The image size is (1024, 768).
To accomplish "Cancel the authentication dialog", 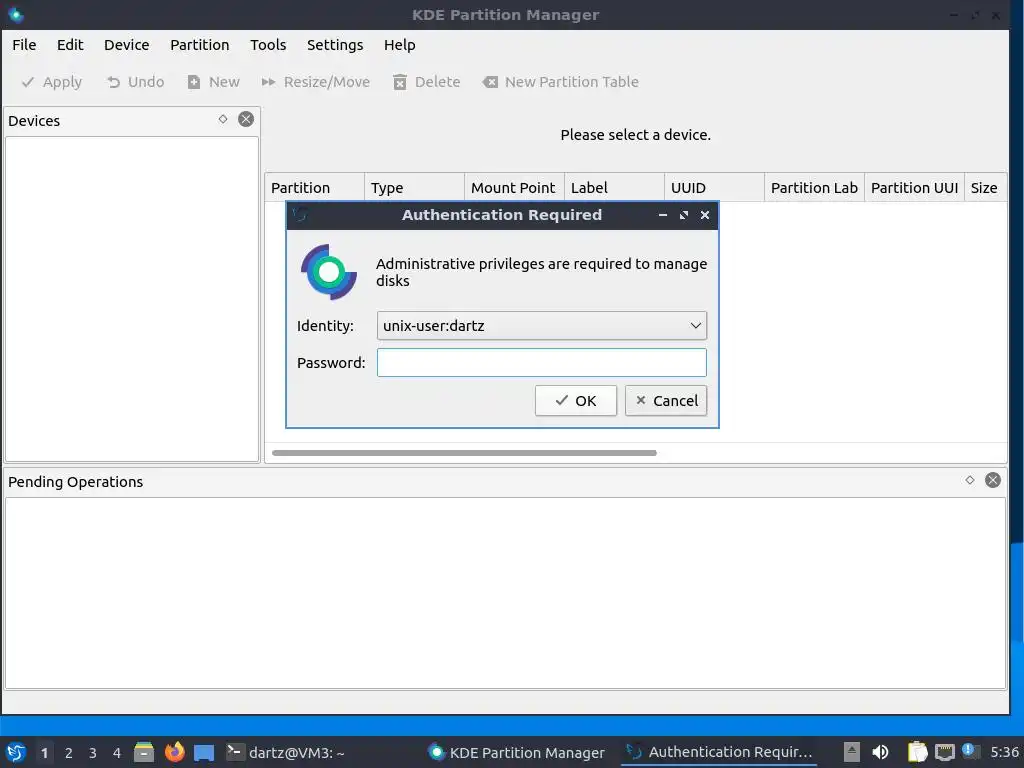I will [x=665, y=401].
